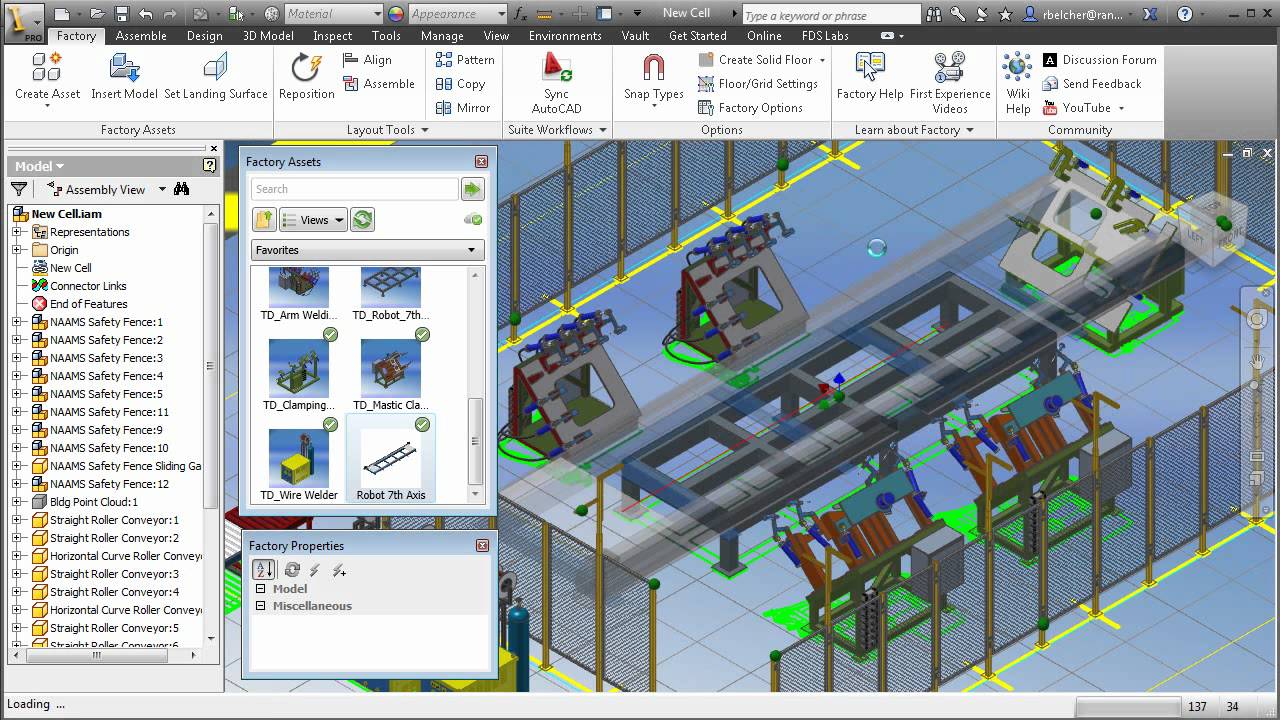
Task: Switch to the Design ribbon tab
Action: coord(205,36)
